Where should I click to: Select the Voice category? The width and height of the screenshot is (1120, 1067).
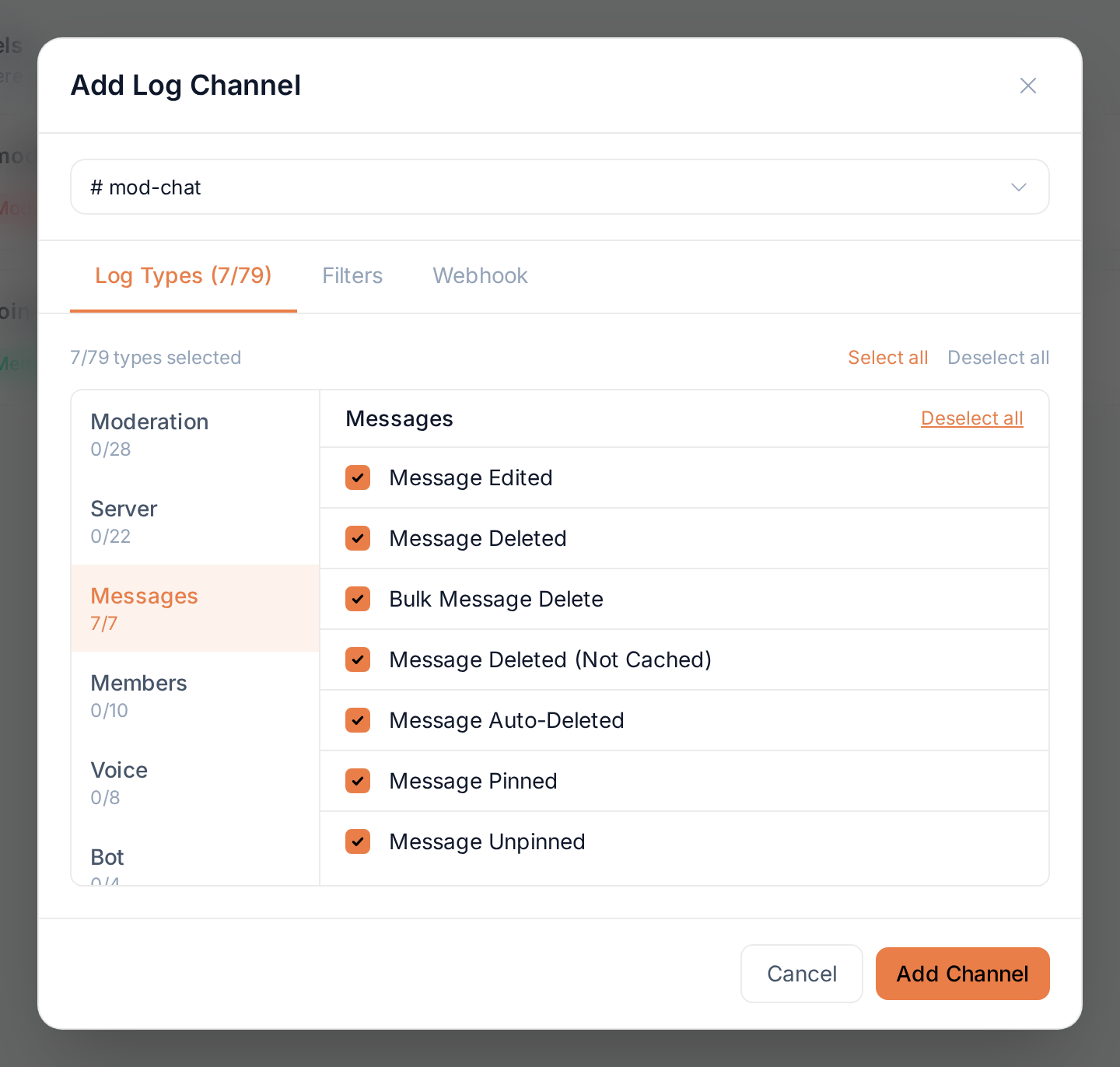tap(195, 782)
